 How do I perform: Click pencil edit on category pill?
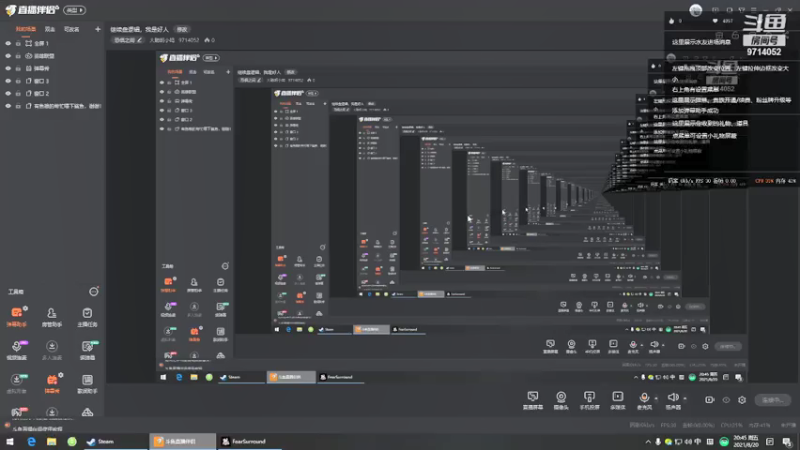pyautogui.click(x=139, y=40)
